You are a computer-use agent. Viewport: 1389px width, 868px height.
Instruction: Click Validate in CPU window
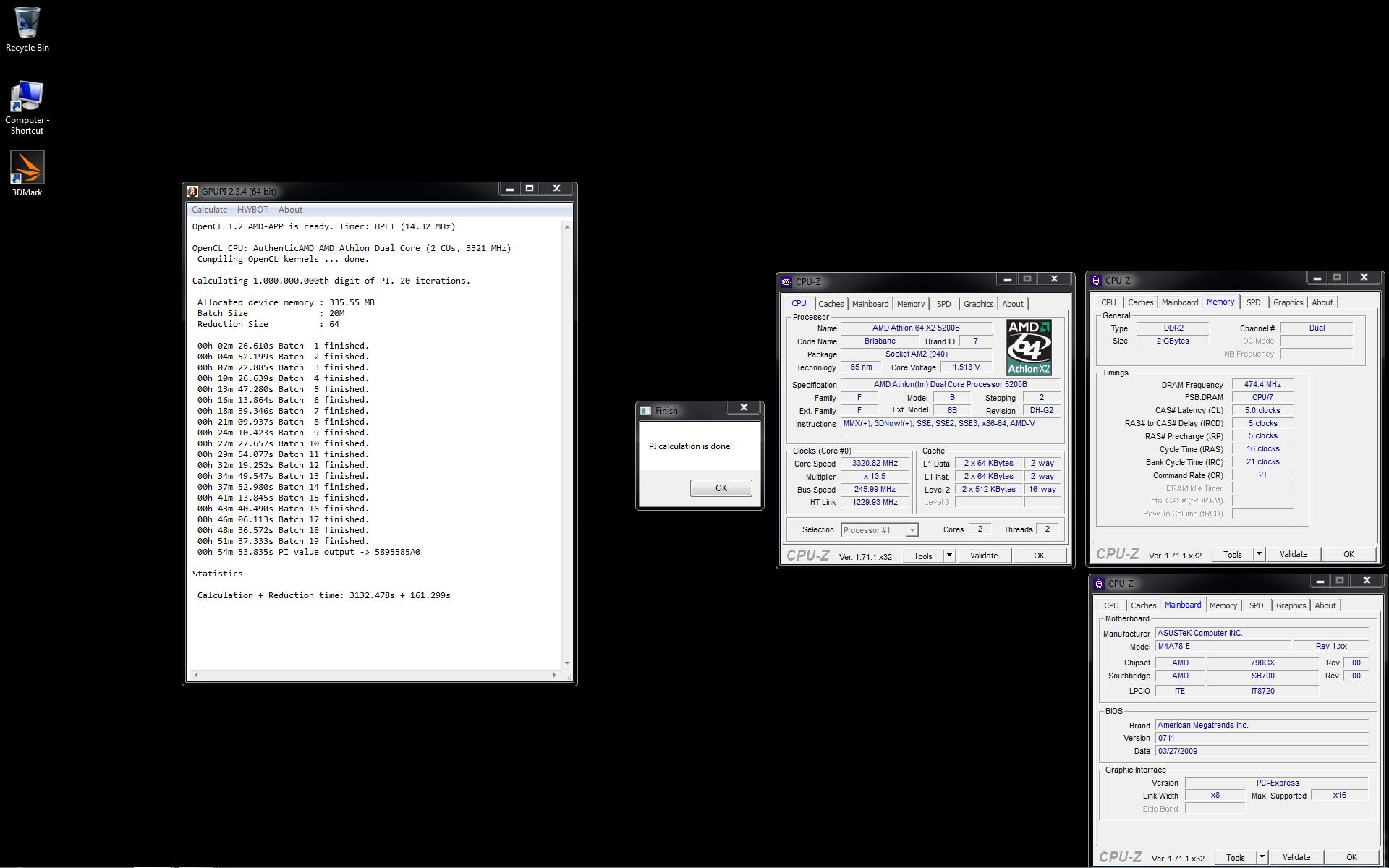tap(983, 556)
